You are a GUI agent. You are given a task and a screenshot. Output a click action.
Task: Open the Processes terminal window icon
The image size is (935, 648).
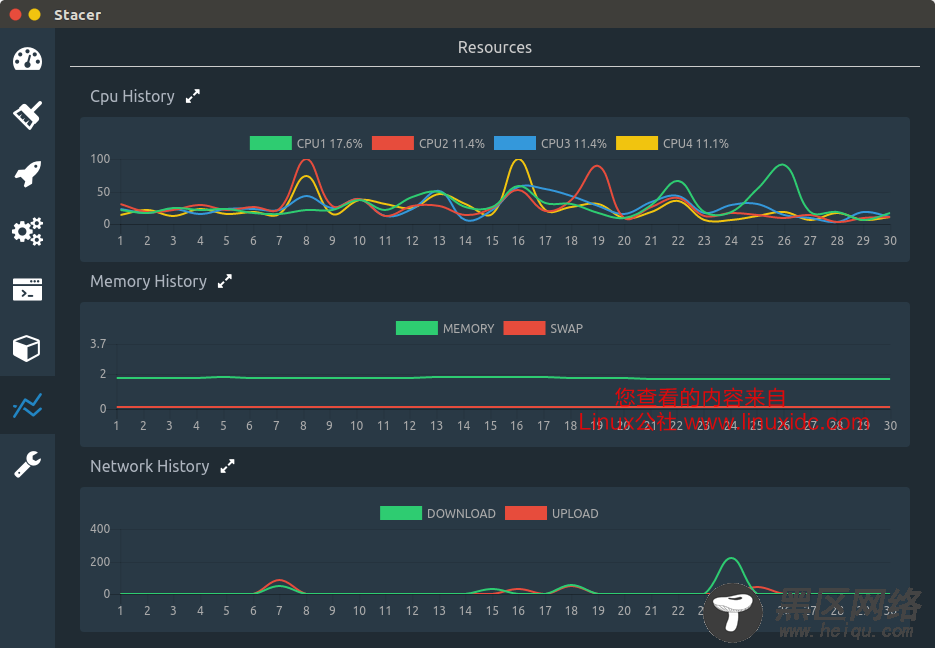[27, 289]
